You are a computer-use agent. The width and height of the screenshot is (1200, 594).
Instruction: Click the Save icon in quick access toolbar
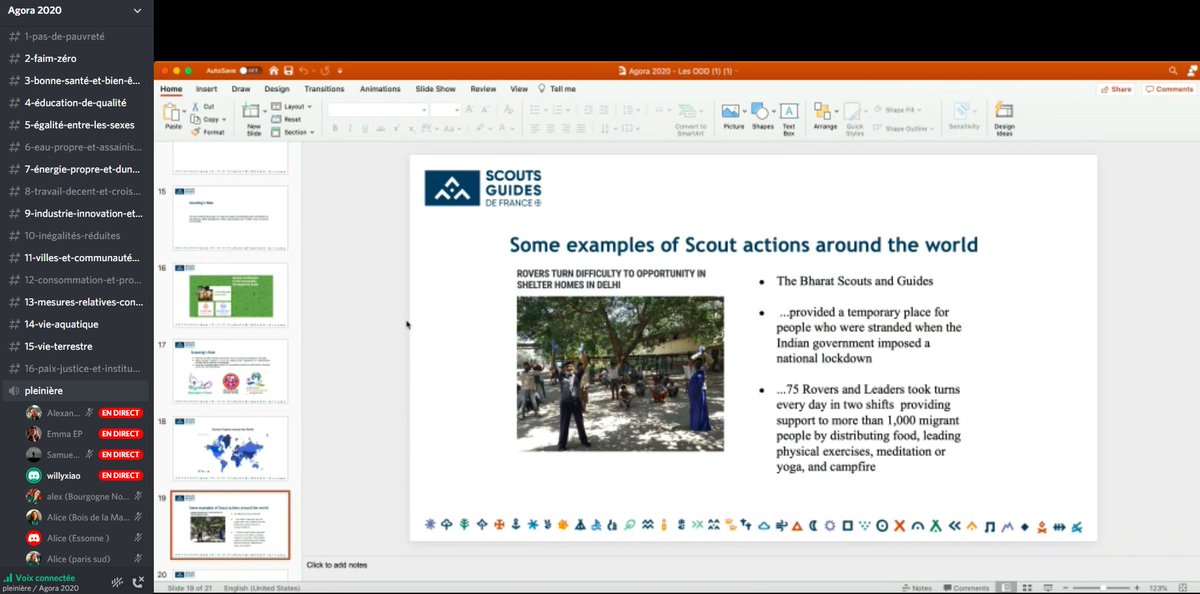pyautogui.click(x=288, y=71)
